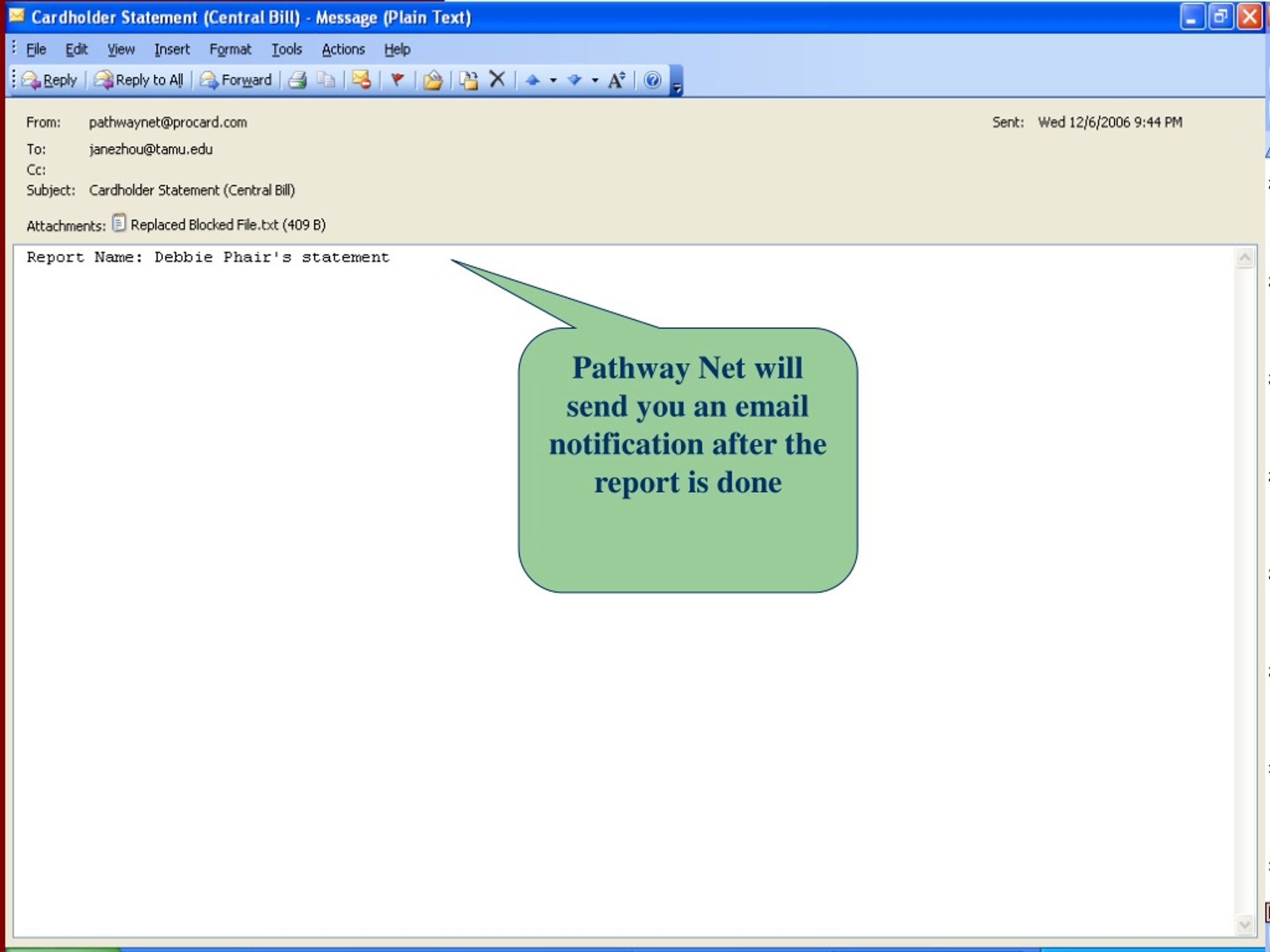Open the File menu

click(x=36, y=50)
